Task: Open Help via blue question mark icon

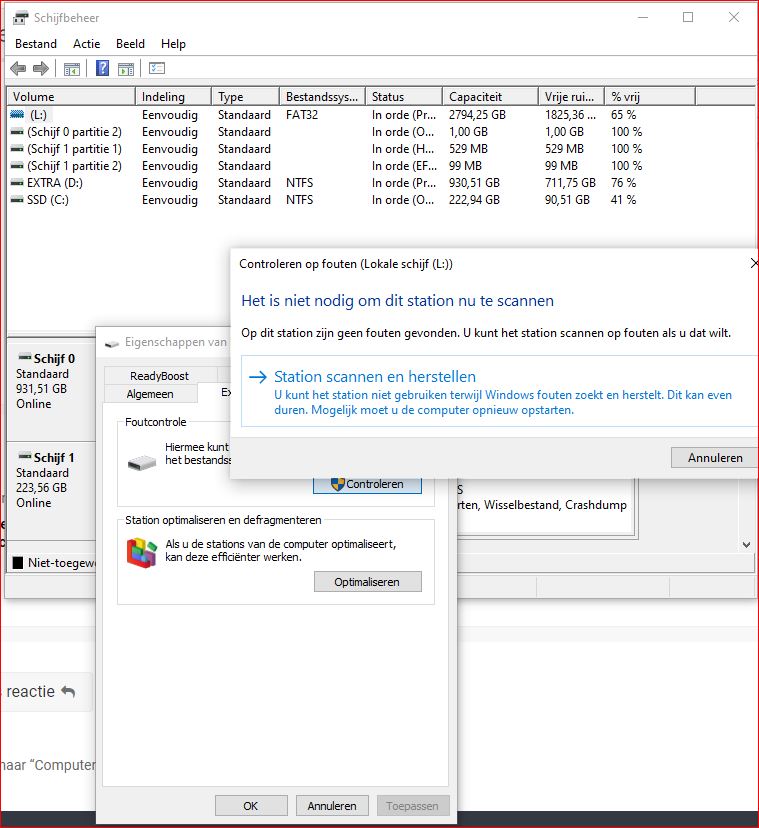Action: tap(102, 69)
